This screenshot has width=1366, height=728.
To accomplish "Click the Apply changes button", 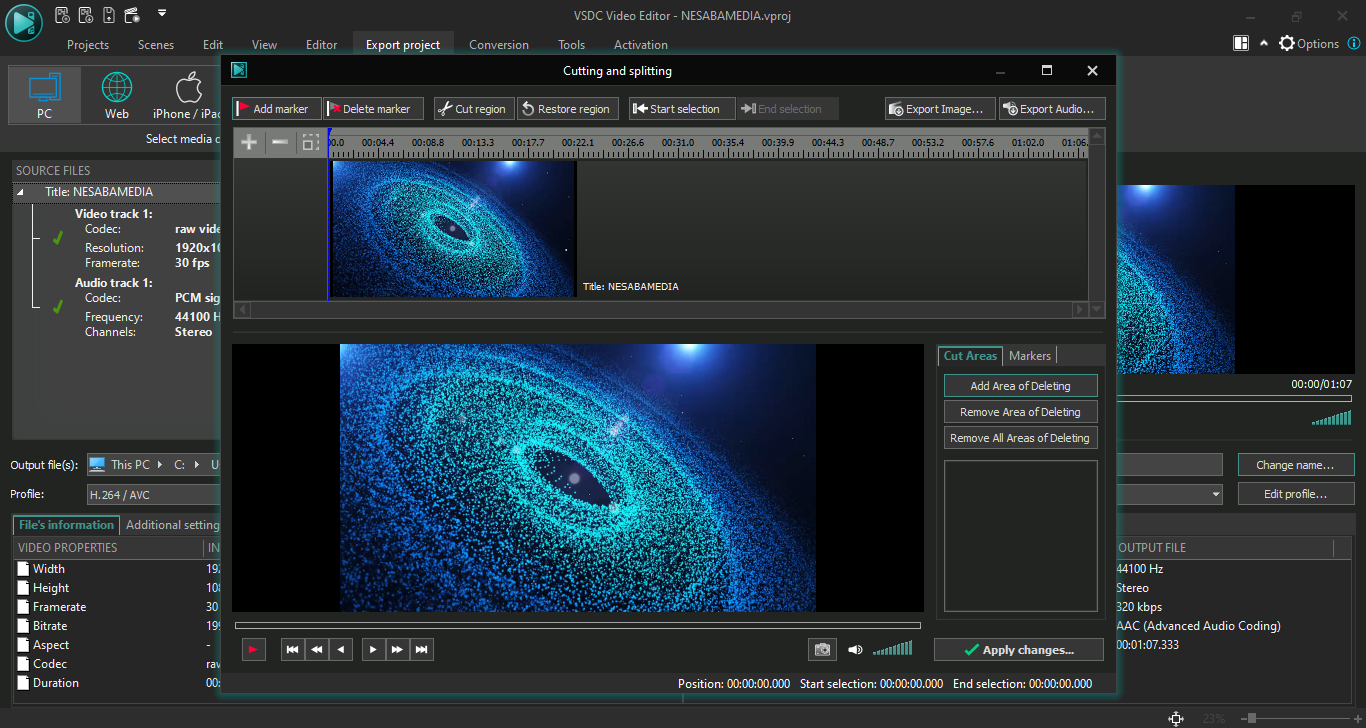I will (1018, 650).
